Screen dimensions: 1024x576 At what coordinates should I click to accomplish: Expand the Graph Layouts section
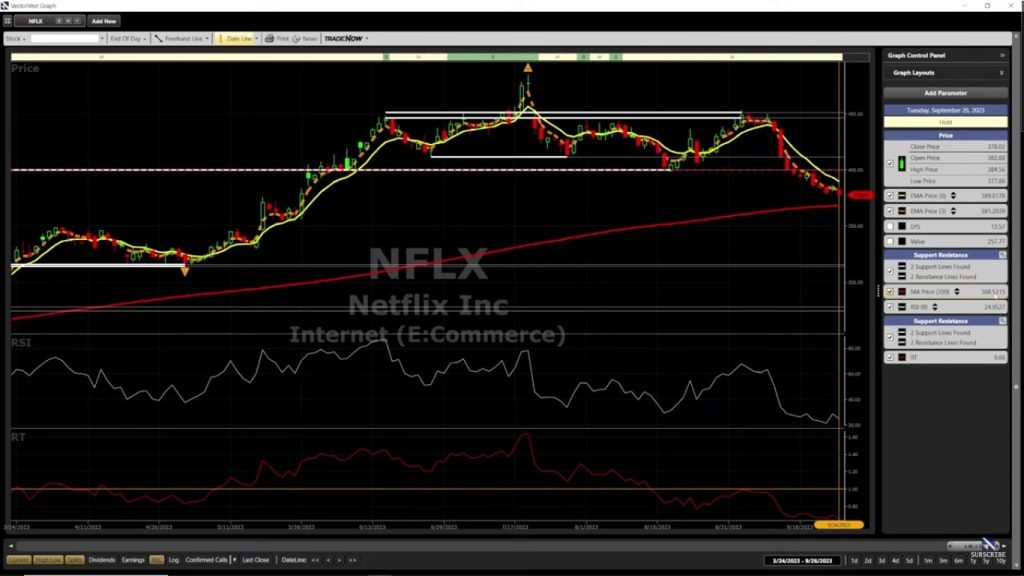(1002, 73)
